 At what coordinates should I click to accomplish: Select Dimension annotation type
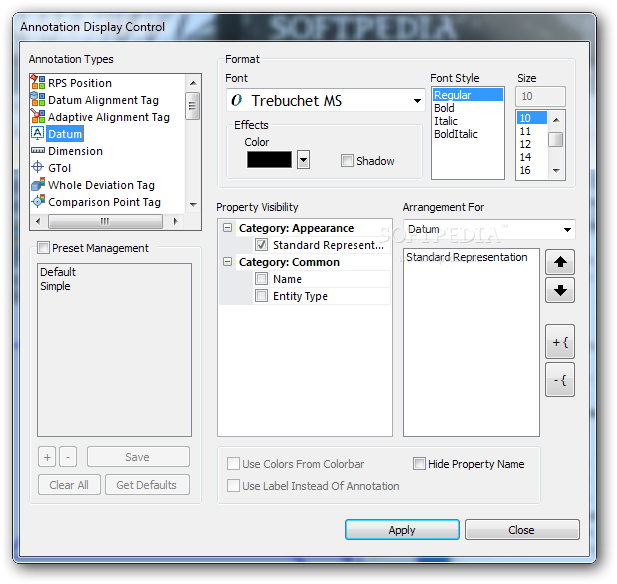pyautogui.click(x=75, y=151)
